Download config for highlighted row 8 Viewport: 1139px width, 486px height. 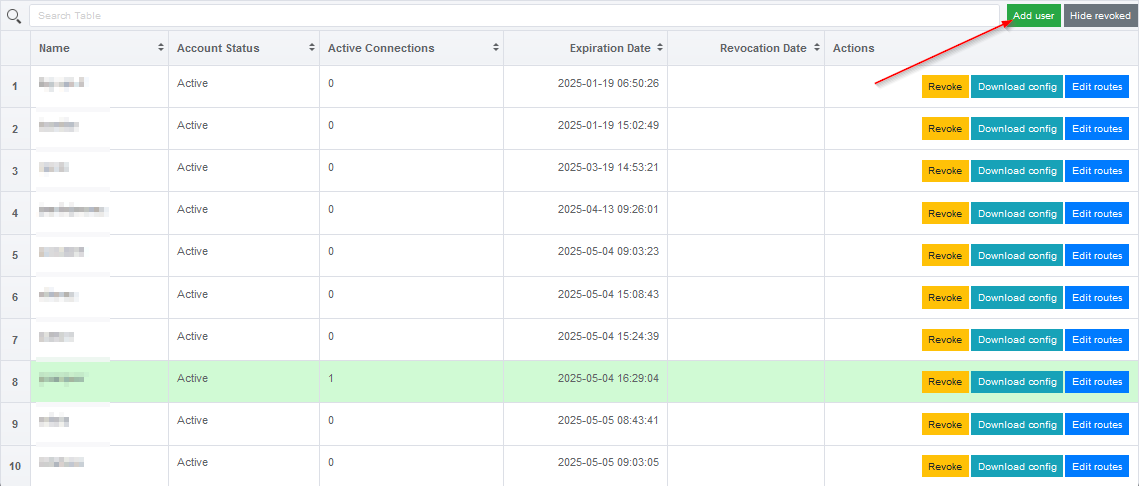[1017, 382]
